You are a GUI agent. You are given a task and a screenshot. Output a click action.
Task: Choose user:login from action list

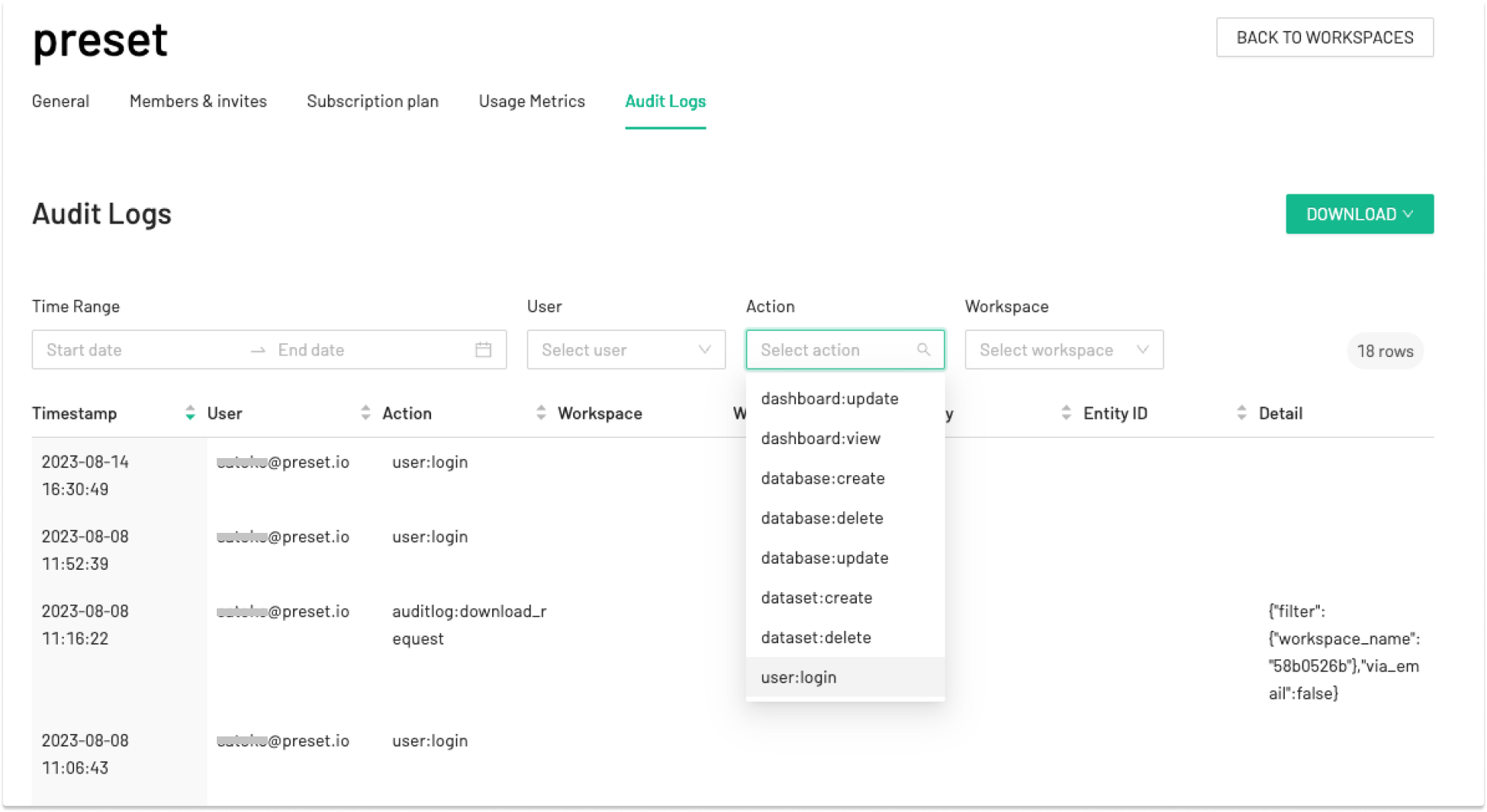pyautogui.click(x=798, y=677)
